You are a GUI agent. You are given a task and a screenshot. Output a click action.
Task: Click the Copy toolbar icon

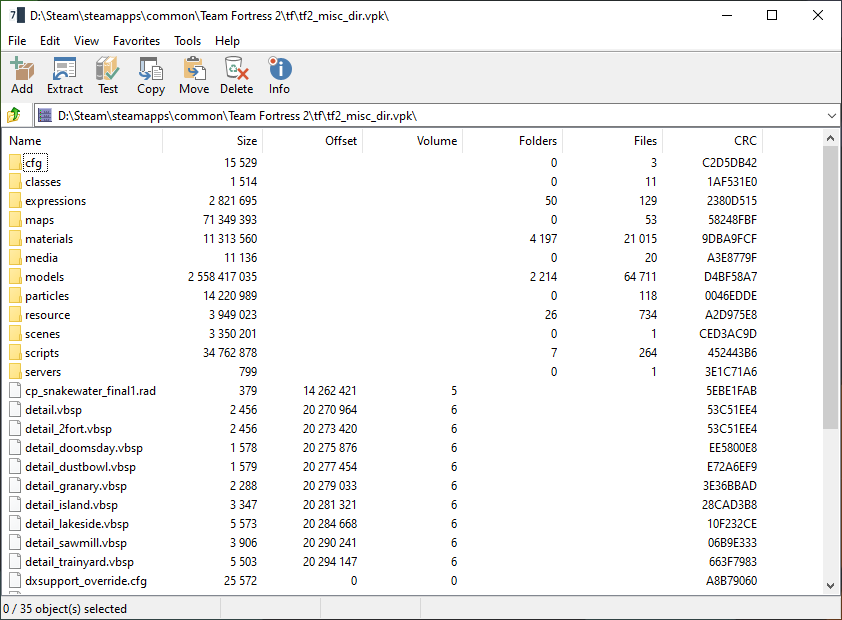click(151, 76)
